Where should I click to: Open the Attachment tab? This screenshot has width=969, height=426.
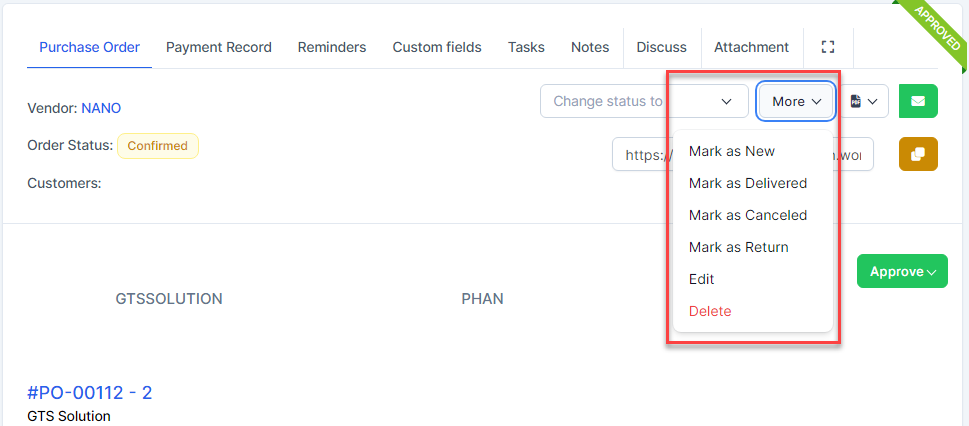click(751, 47)
